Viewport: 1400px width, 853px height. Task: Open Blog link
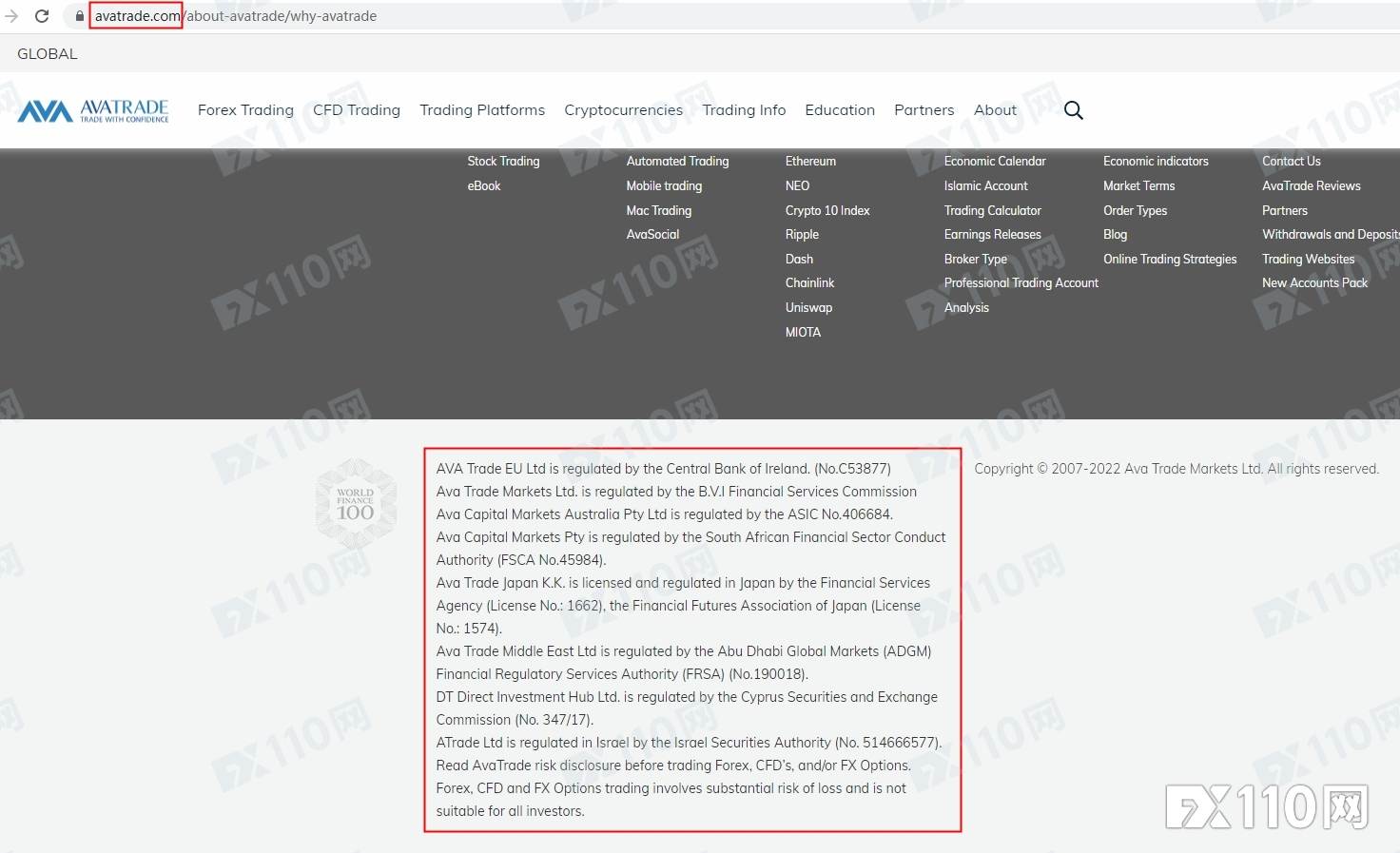click(1115, 235)
